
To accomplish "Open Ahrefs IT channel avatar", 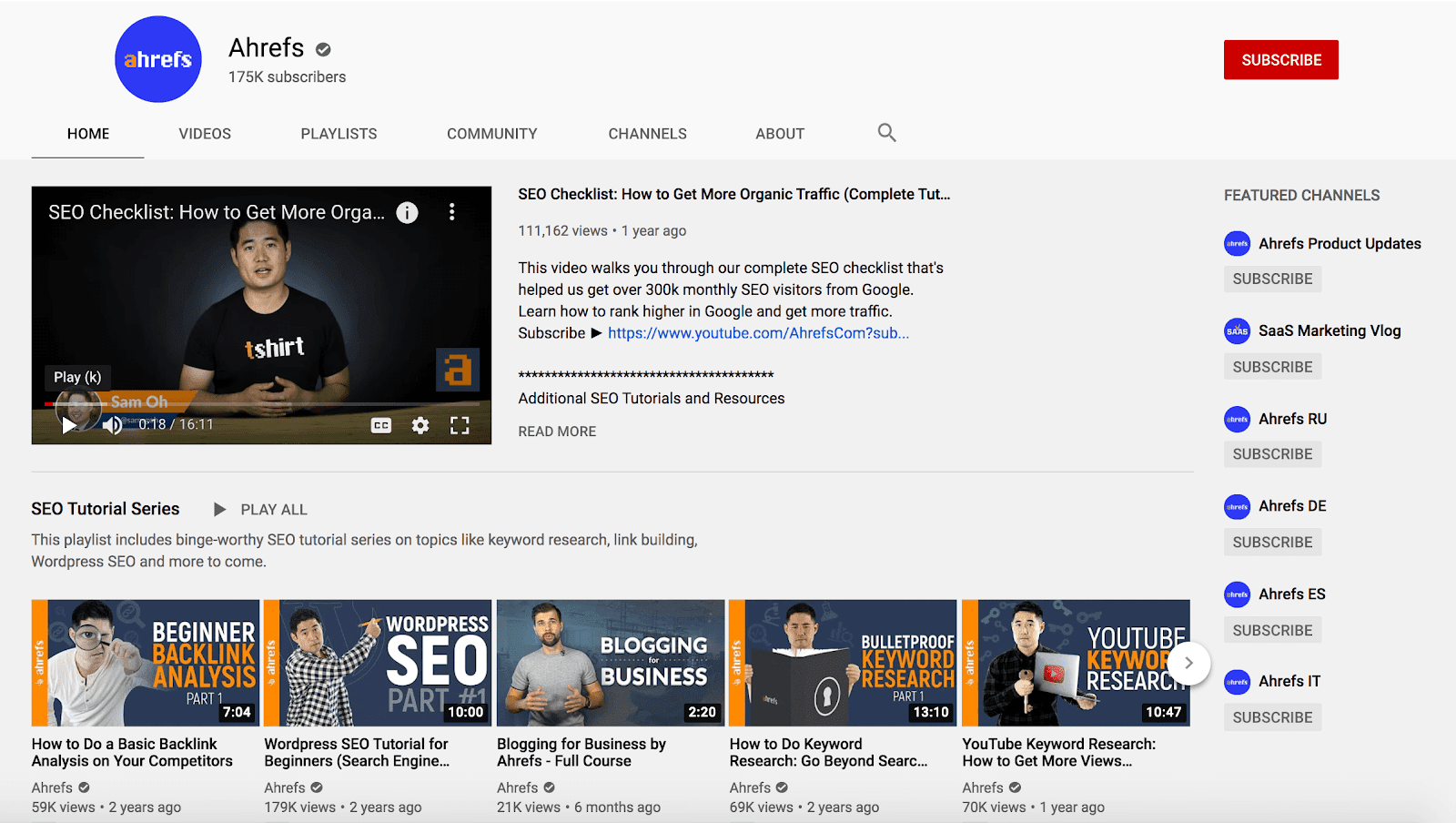I will point(1238,682).
